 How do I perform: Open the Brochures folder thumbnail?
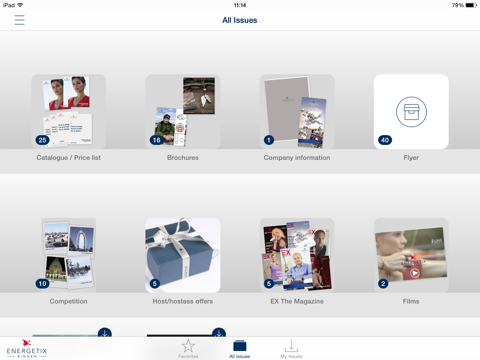[x=183, y=112]
